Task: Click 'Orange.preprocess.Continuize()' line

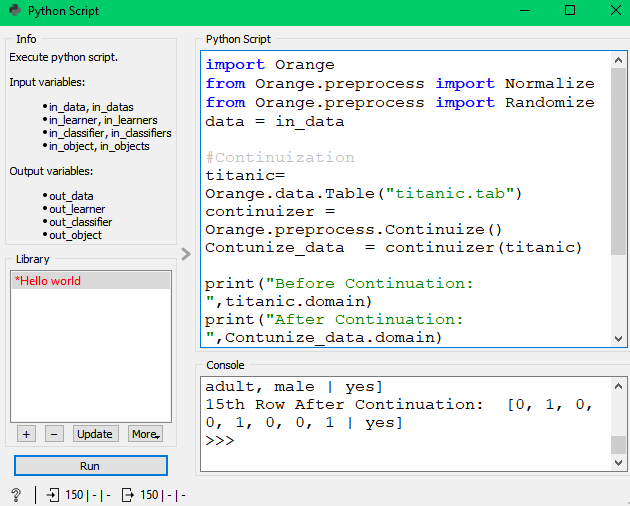Action: point(354,229)
